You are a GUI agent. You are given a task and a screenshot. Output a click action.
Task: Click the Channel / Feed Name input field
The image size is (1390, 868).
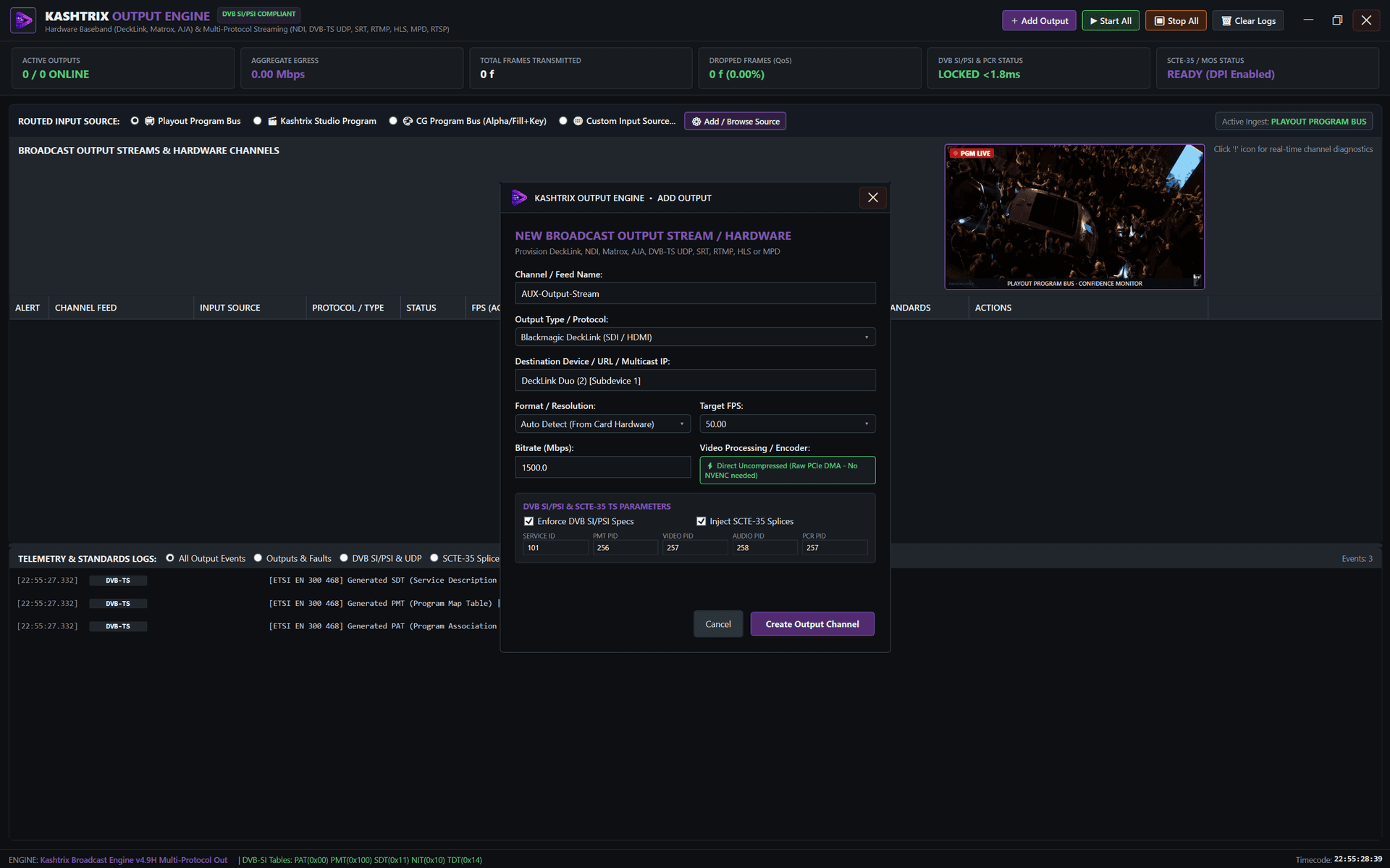point(695,294)
